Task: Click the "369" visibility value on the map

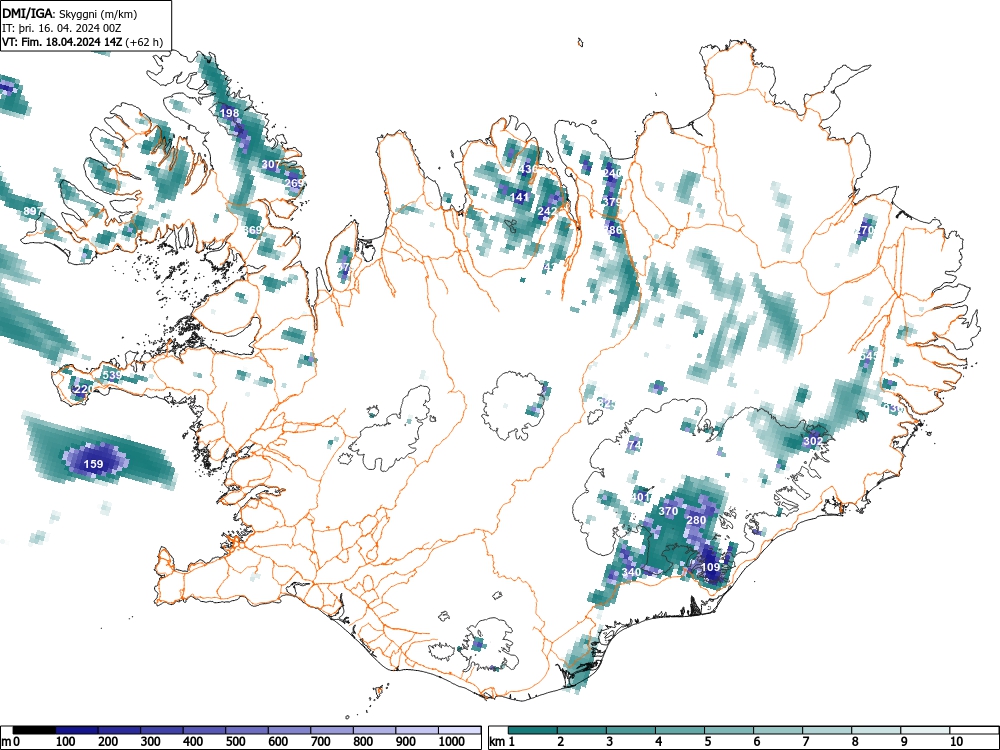Action: 253,230
